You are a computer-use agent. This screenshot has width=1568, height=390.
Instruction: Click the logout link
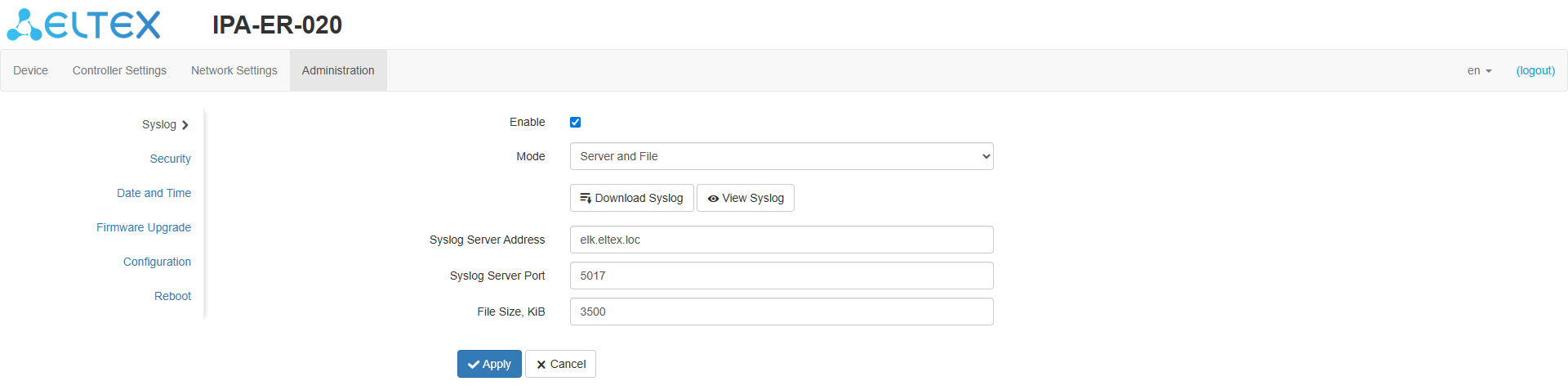(x=1535, y=70)
